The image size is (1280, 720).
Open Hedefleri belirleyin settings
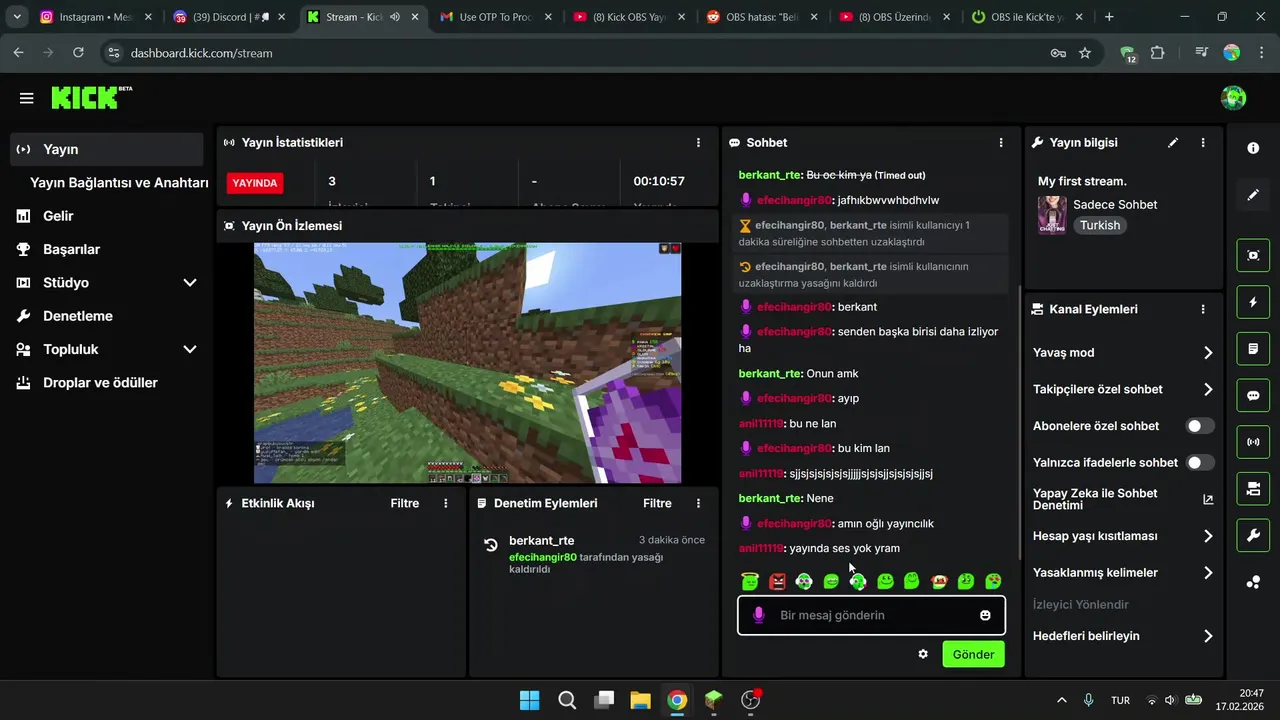(x=1123, y=636)
